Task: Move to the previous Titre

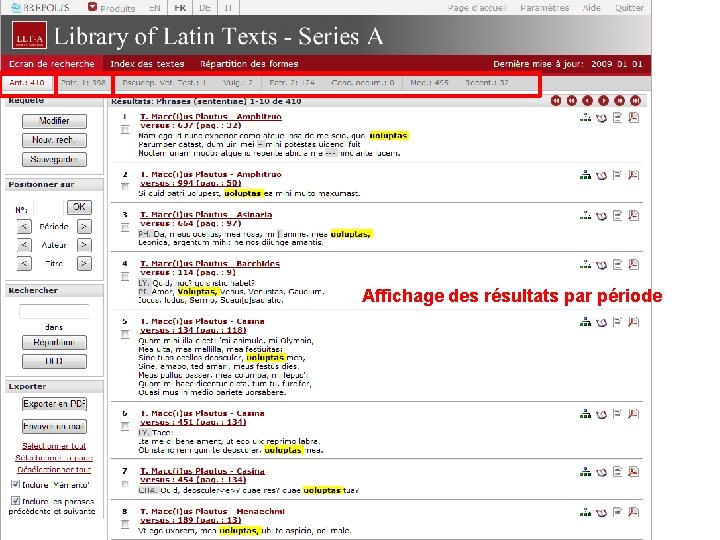Action: click(x=24, y=264)
